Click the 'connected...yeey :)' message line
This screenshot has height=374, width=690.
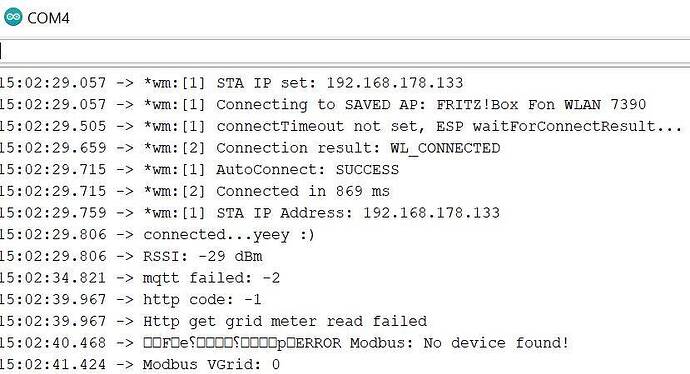click(157, 235)
